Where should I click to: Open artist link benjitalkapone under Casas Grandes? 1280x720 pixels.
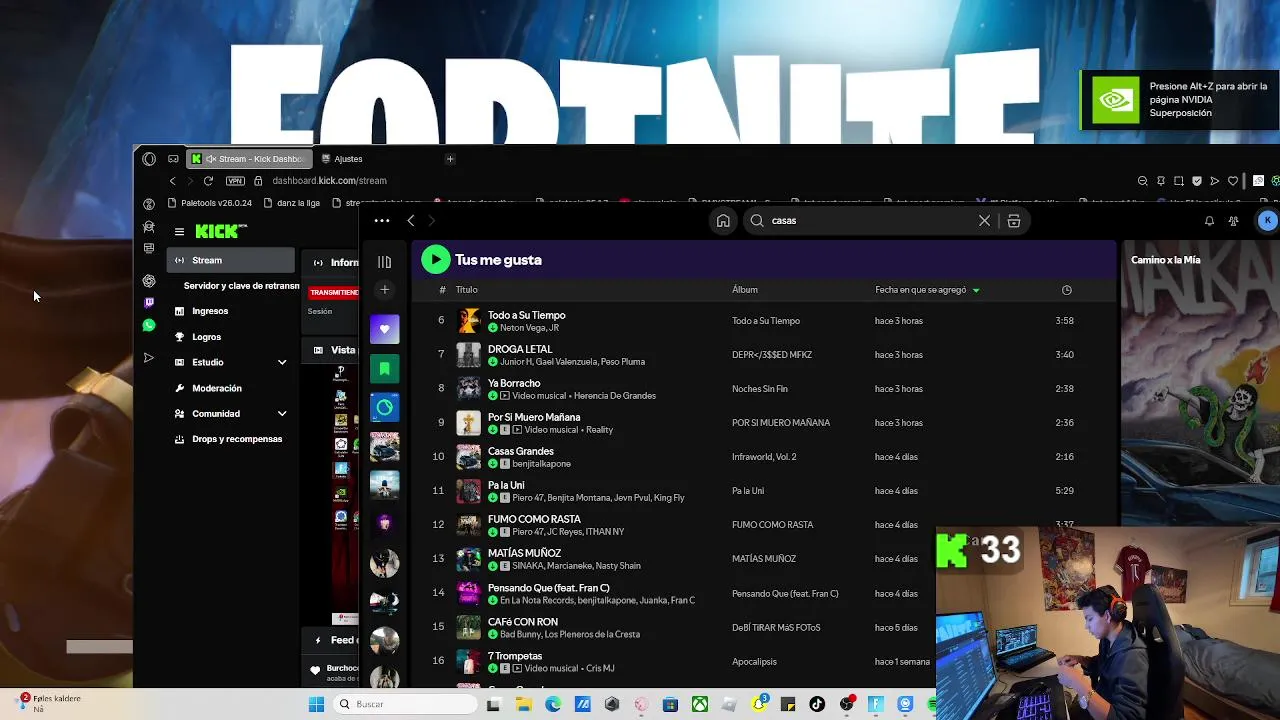(543, 464)
